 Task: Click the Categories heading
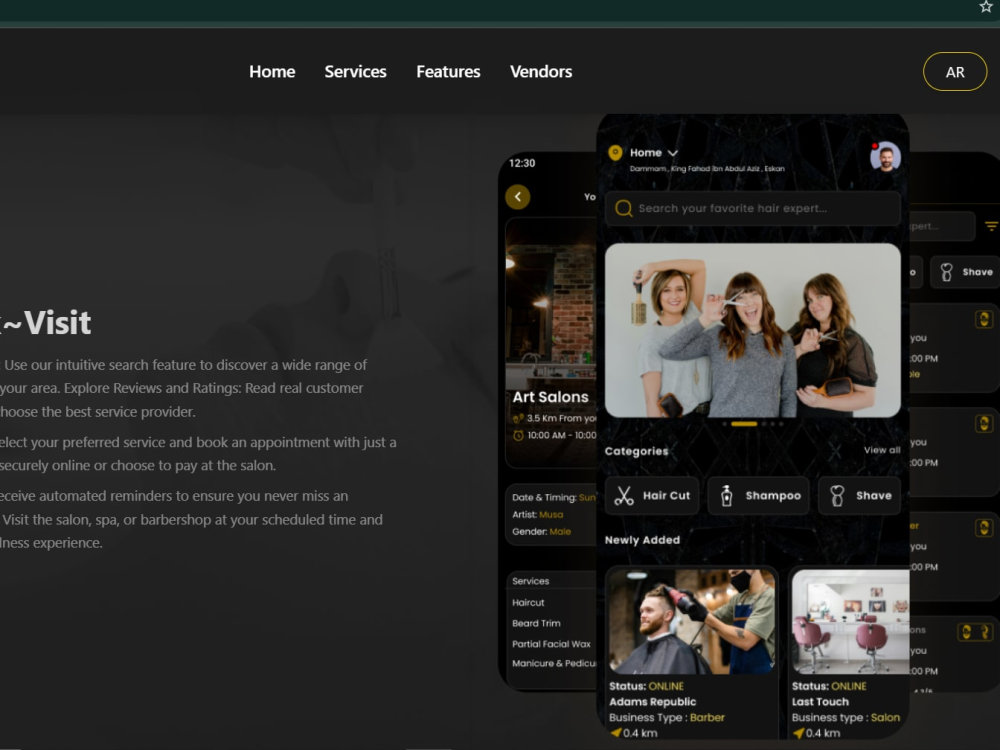tap(636, 451)
